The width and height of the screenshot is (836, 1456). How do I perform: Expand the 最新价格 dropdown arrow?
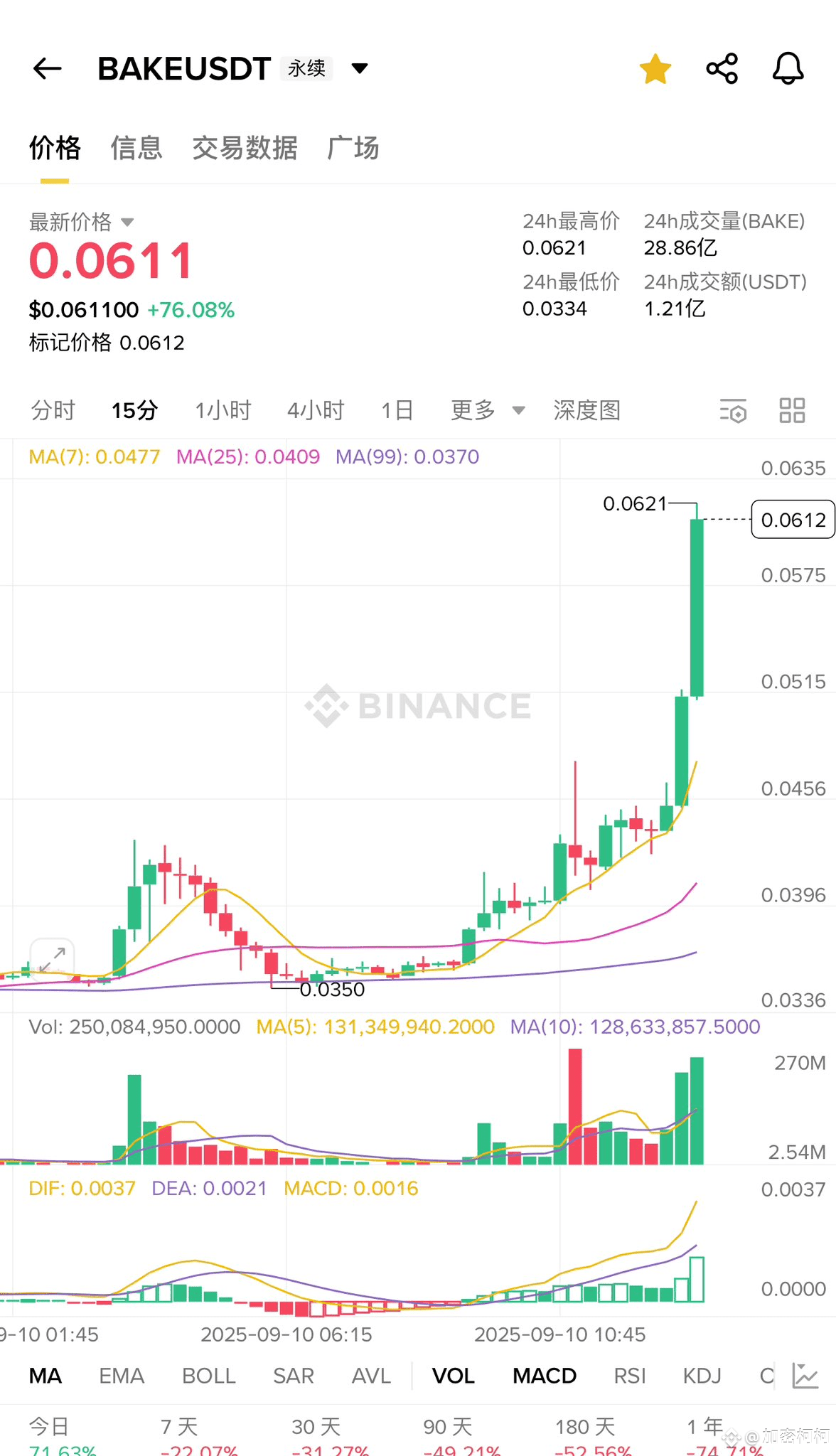(127, 223)
